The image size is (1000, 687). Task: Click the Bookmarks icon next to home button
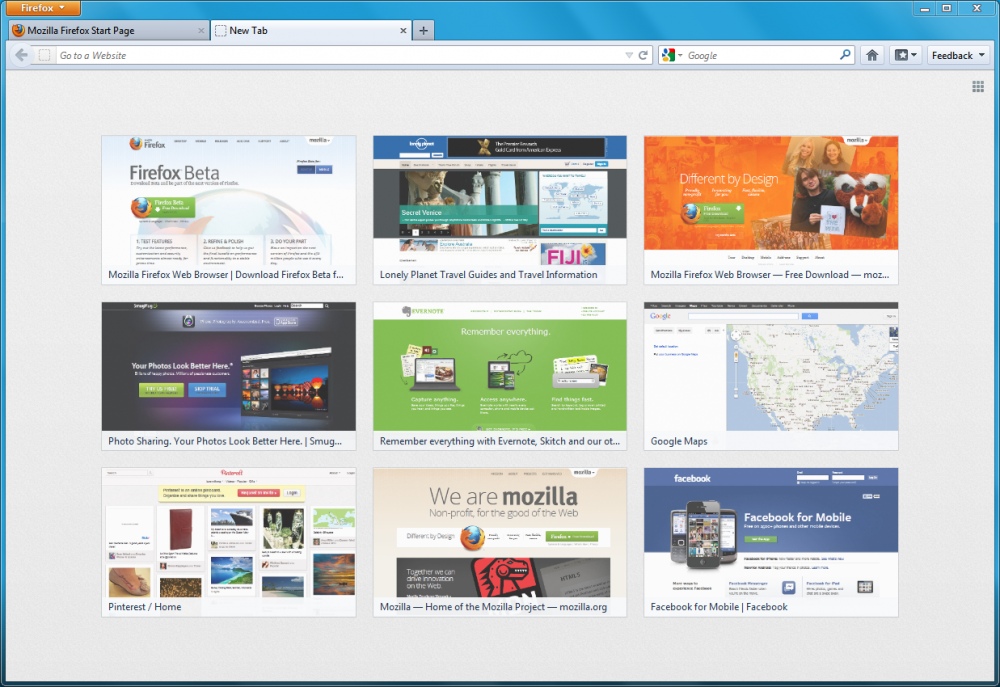click(902, 55)
